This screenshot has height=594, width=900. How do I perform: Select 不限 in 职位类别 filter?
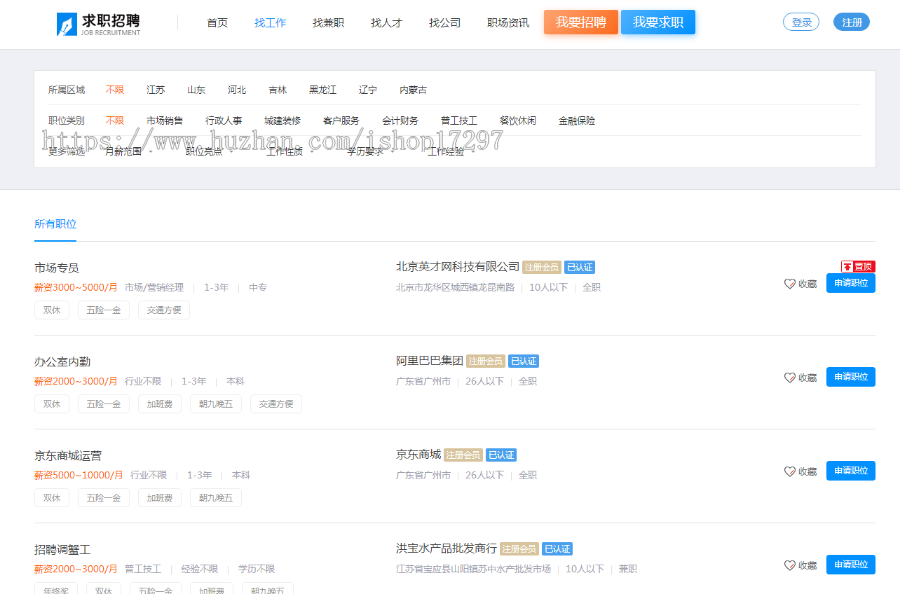[115, 121]
